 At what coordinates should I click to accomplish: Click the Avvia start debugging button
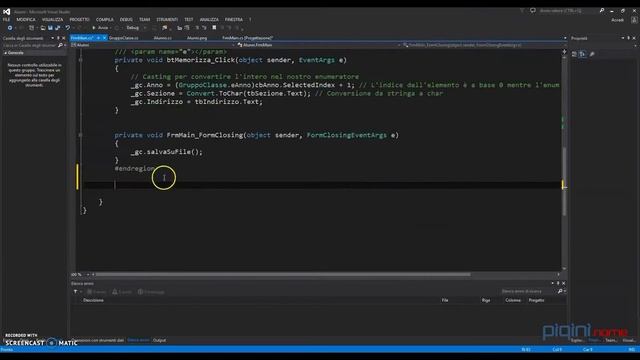(100, 28)
